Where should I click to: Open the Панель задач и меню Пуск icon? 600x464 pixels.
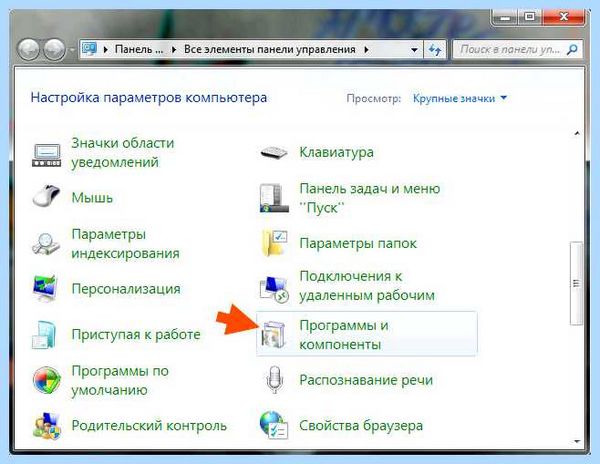274,198
